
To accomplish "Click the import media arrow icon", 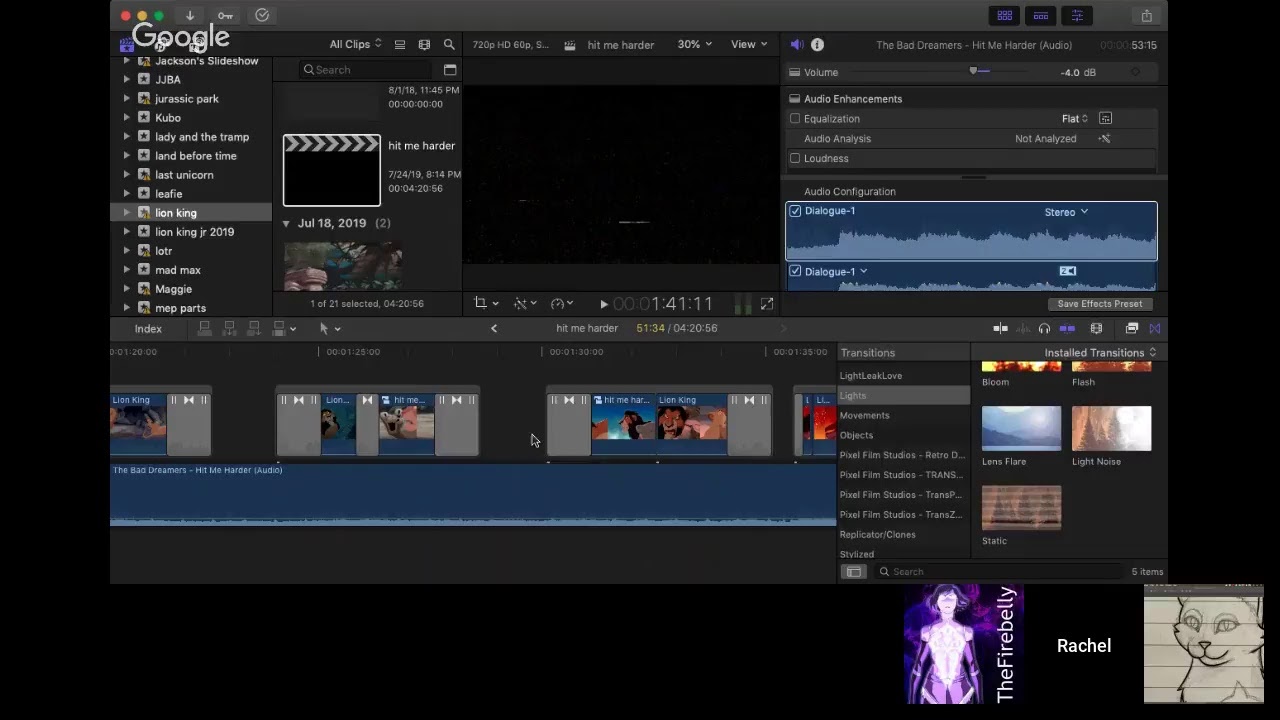I will [189, 15].
